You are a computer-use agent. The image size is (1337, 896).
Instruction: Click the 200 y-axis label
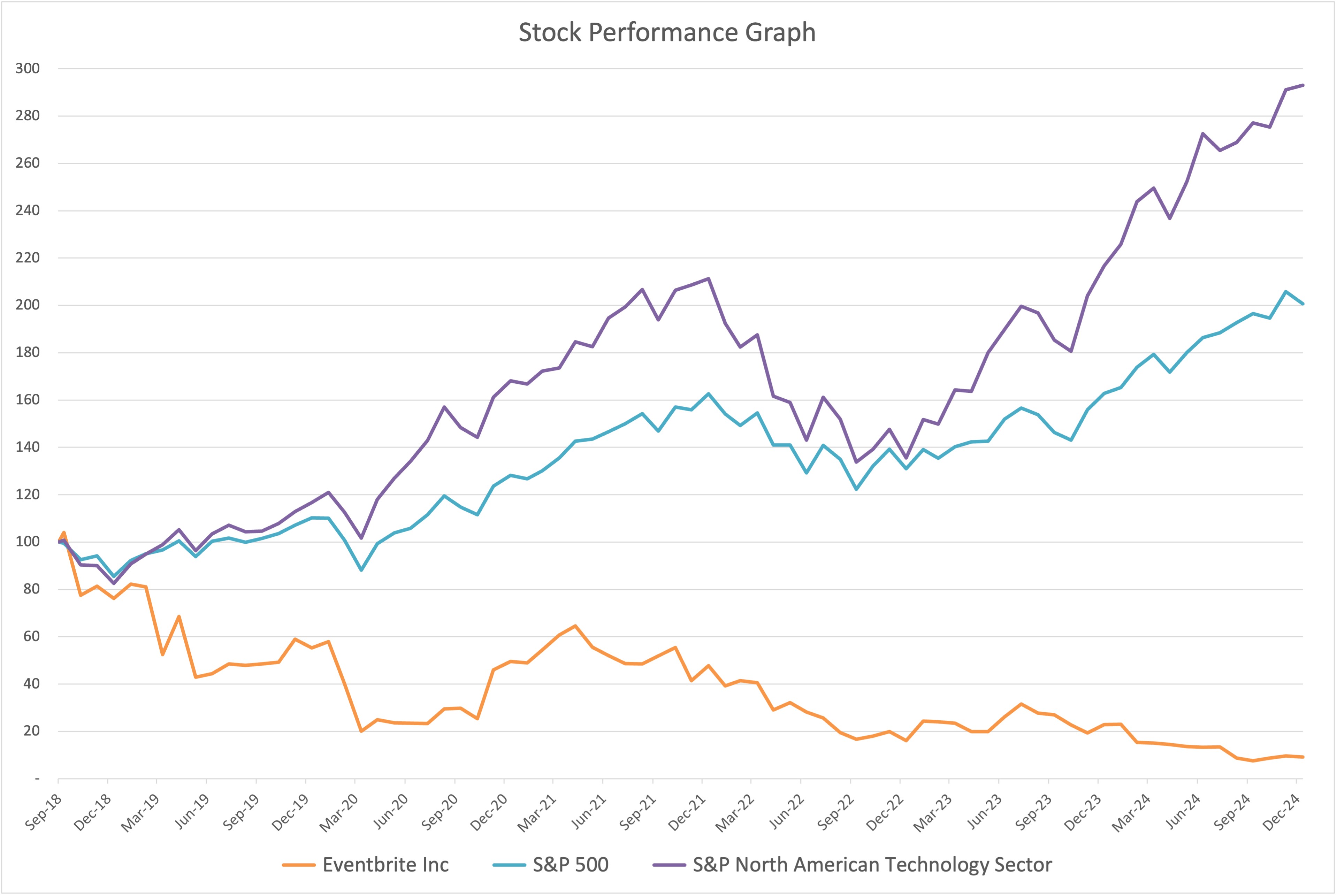(x=28, y=305)
